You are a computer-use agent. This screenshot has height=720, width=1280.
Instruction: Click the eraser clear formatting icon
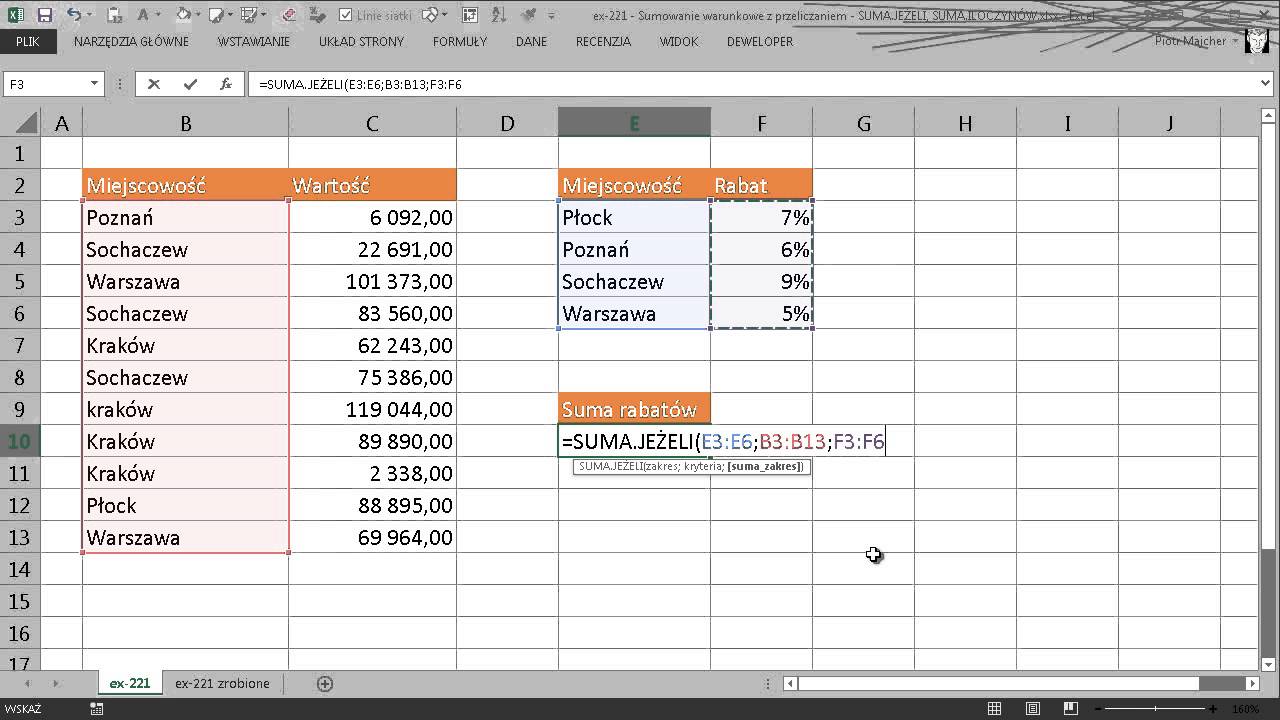coord(288,15)
